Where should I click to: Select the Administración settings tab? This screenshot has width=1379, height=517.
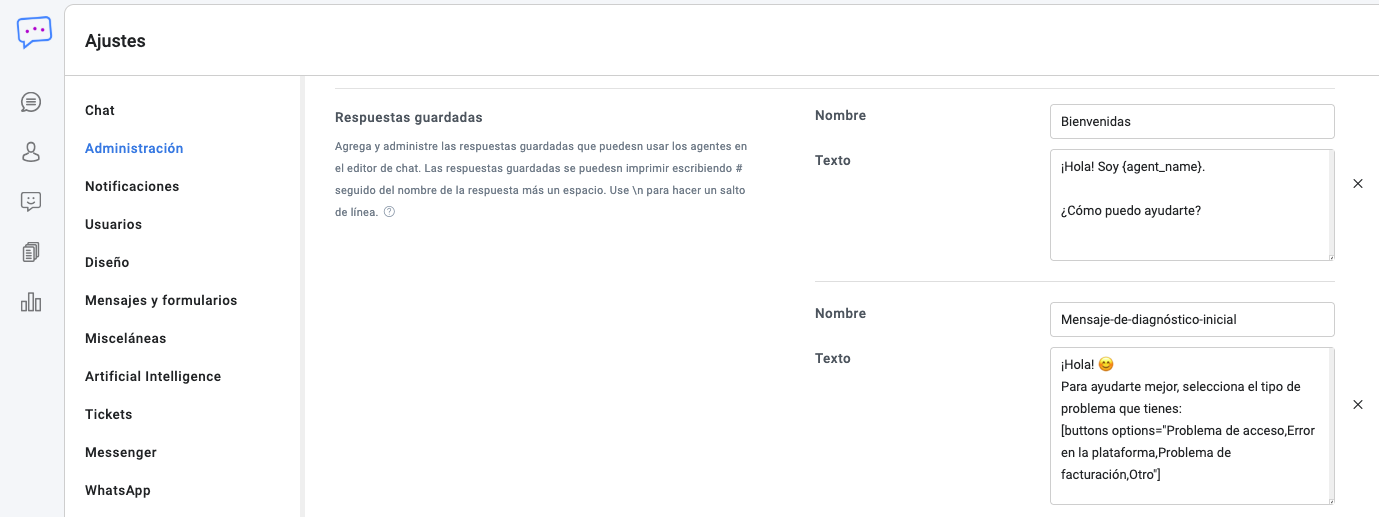(134, 148)
